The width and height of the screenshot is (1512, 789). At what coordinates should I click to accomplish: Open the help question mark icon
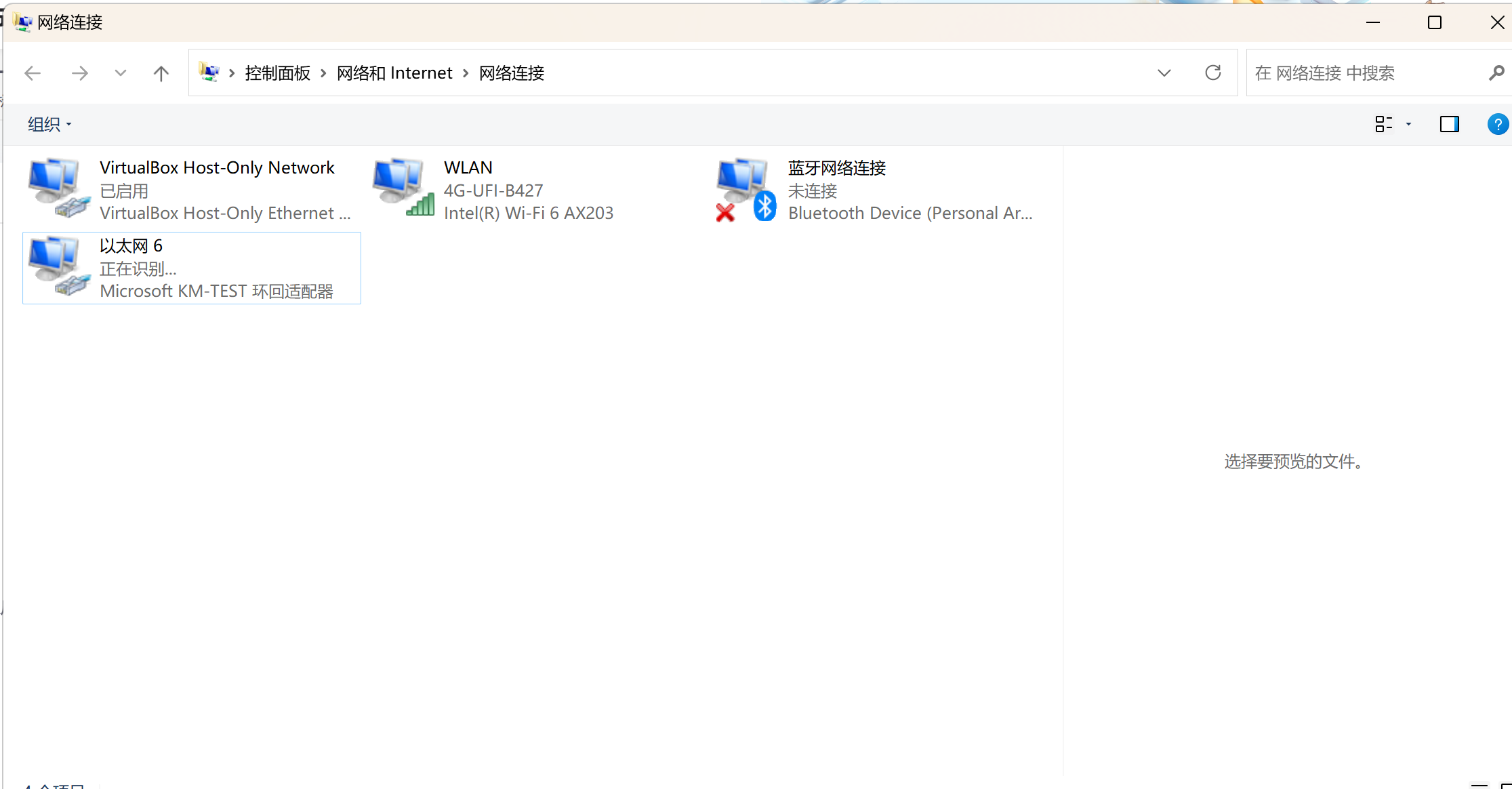[1497, 124]
